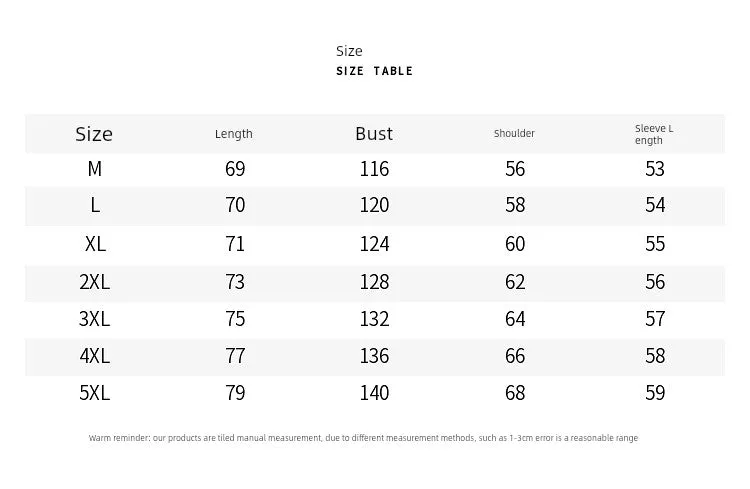This screenshot has height=489, width=750.
Task: Click bust value 136 for 4XL
Action: tap(375, 356)
